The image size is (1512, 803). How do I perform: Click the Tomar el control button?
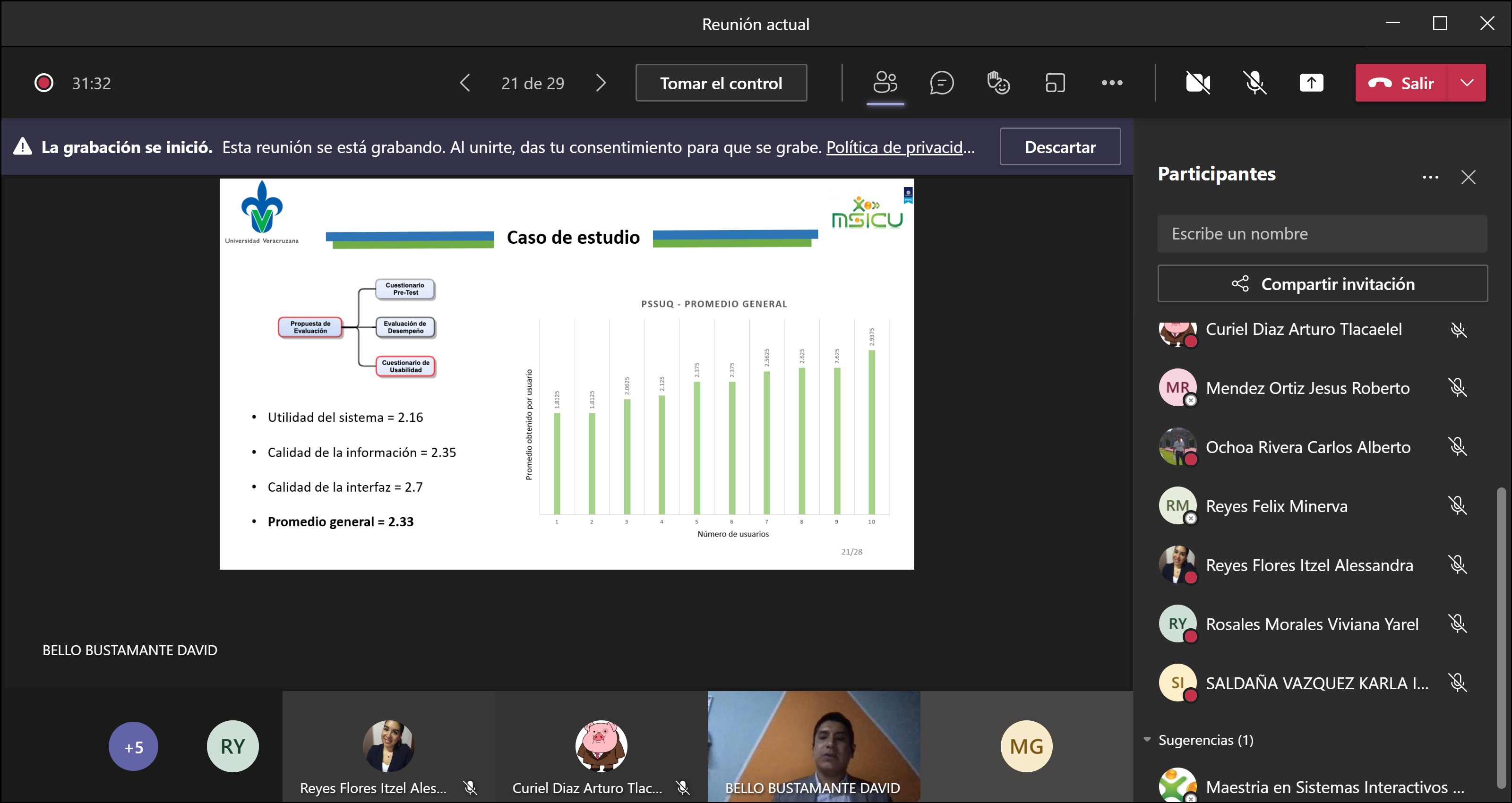[x=721, y=83]
